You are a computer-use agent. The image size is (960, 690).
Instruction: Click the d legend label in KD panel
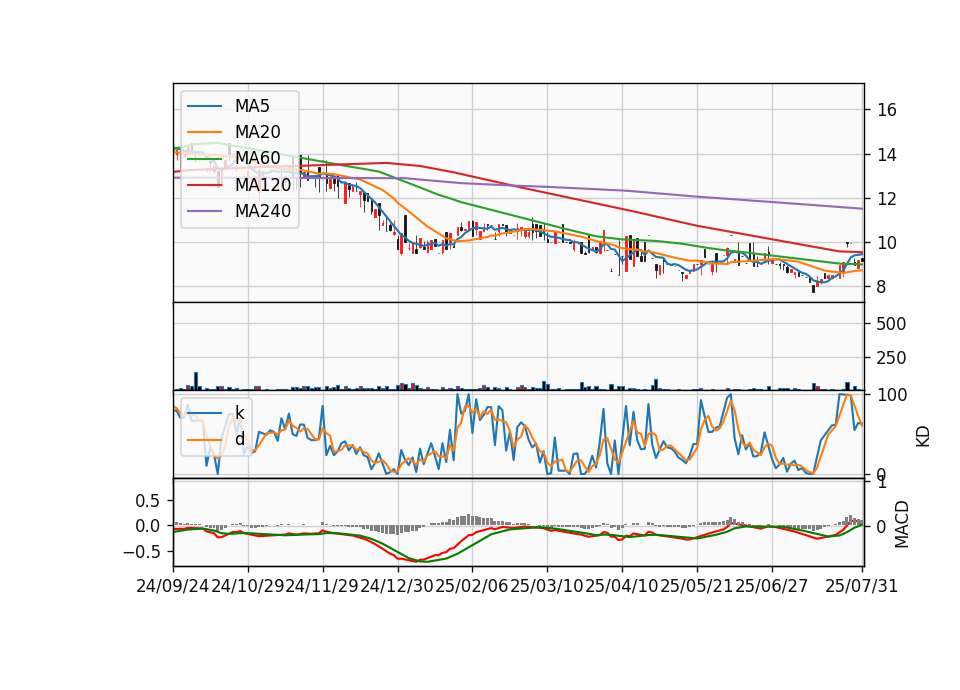point(239,439)
